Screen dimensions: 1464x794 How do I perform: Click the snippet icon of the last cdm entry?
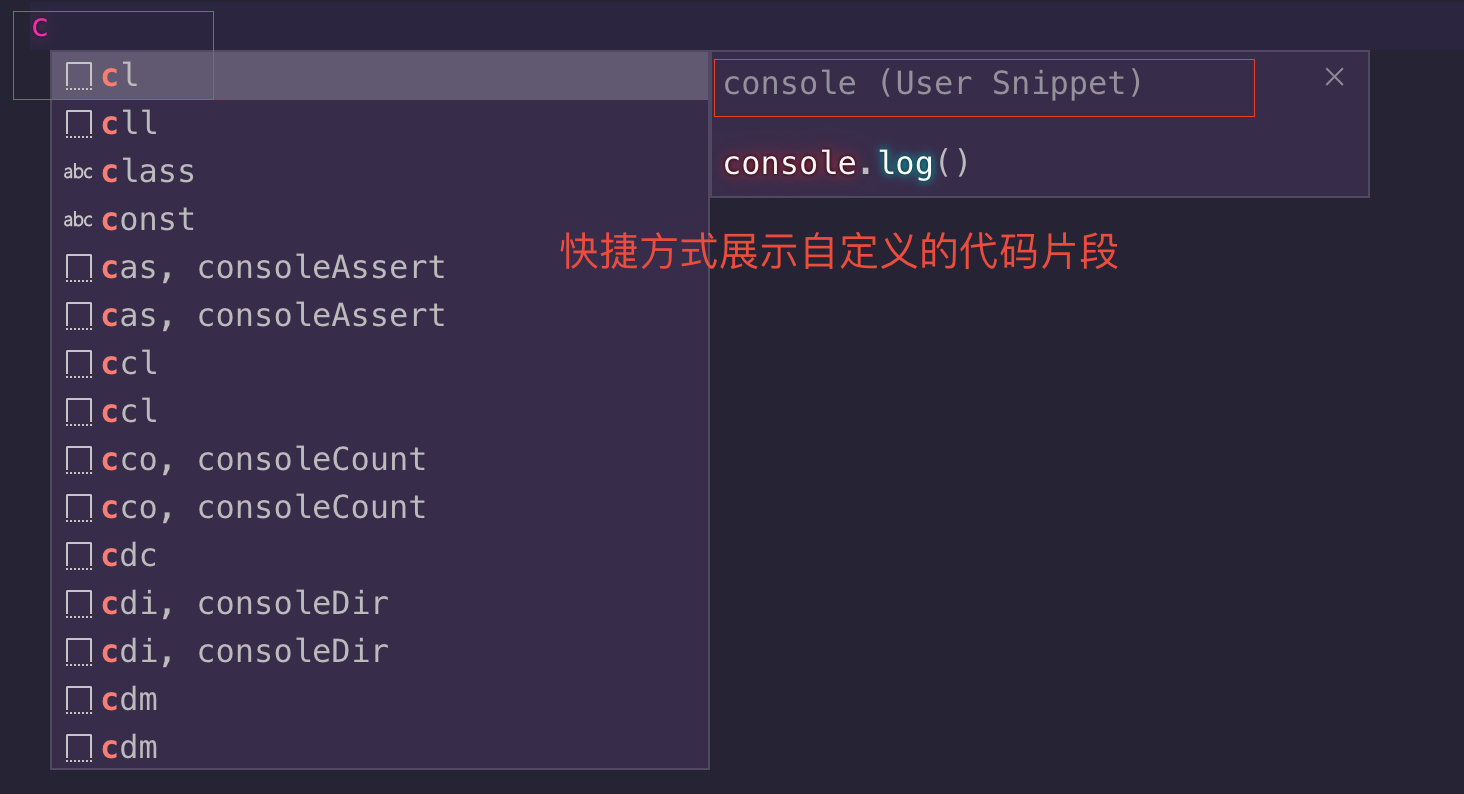[78, 748]
